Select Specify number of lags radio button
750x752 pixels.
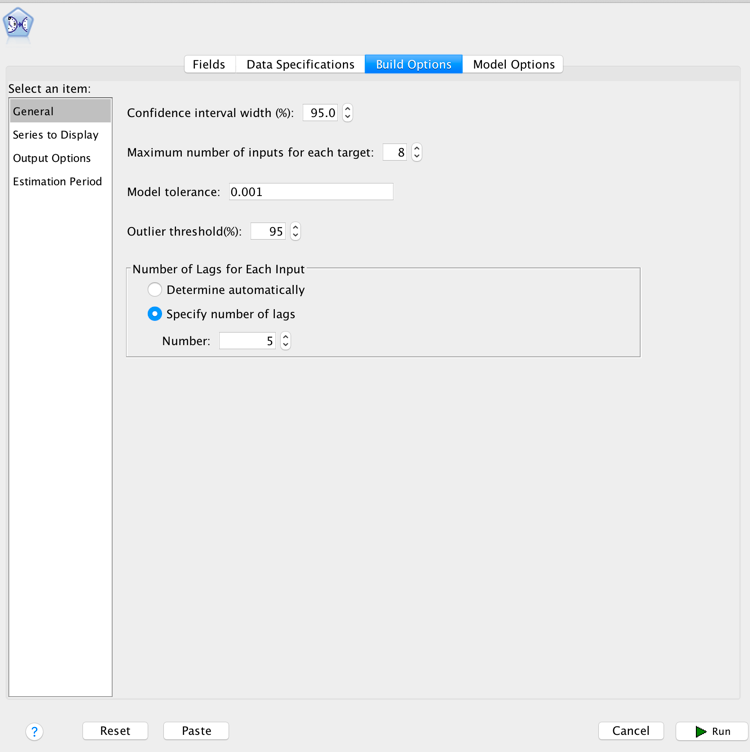coord(154,314)
